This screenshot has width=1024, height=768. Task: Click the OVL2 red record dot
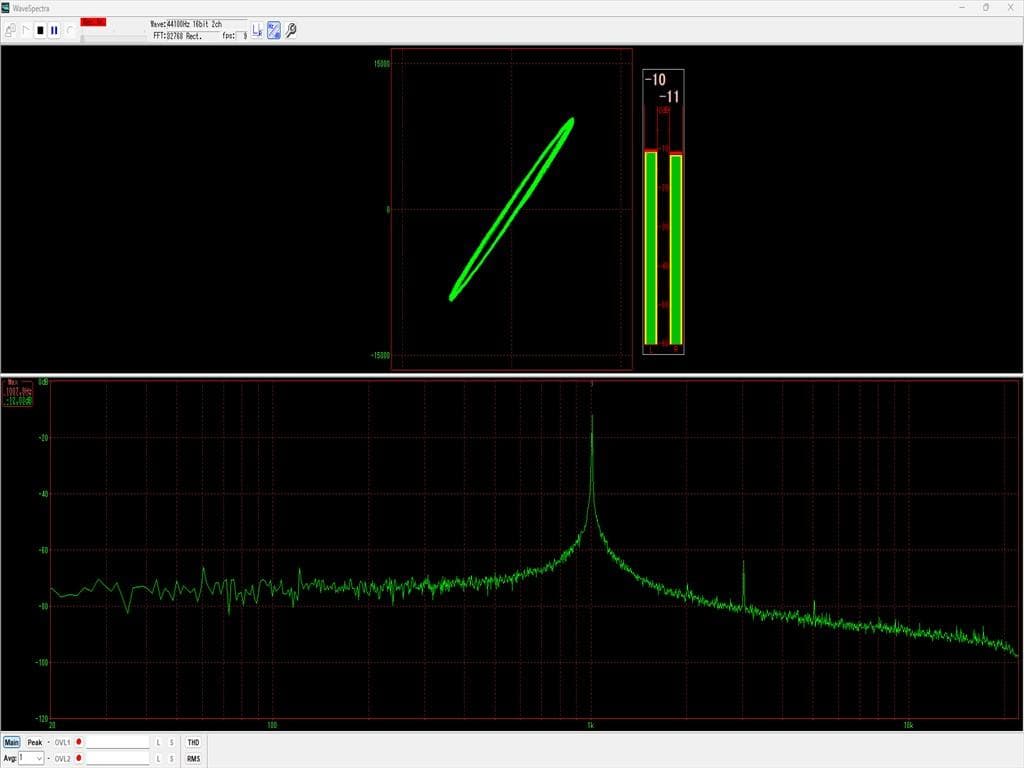[x=79, y=758]
